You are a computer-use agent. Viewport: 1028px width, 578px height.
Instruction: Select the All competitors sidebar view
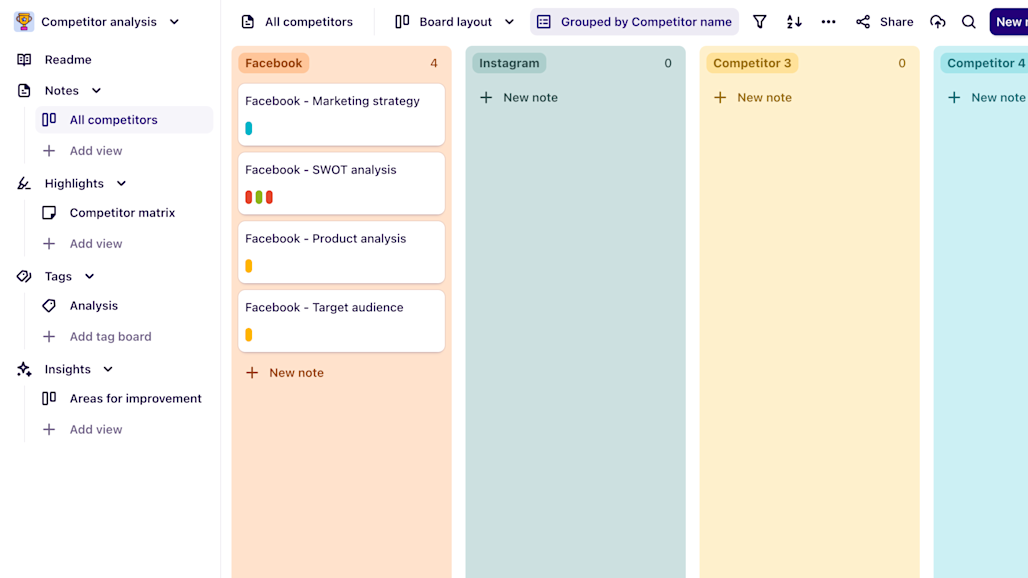(125, 120)
